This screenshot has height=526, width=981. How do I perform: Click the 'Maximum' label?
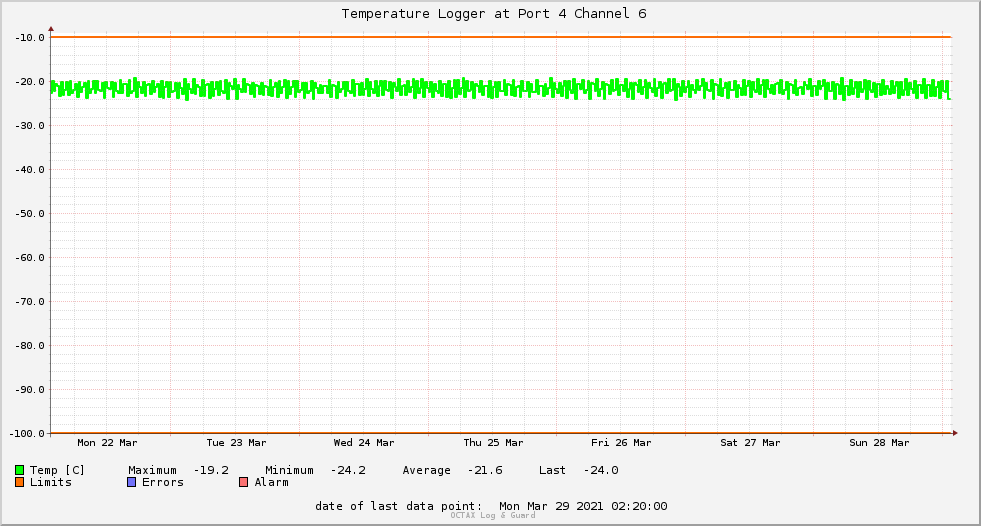tap(152, 470)
